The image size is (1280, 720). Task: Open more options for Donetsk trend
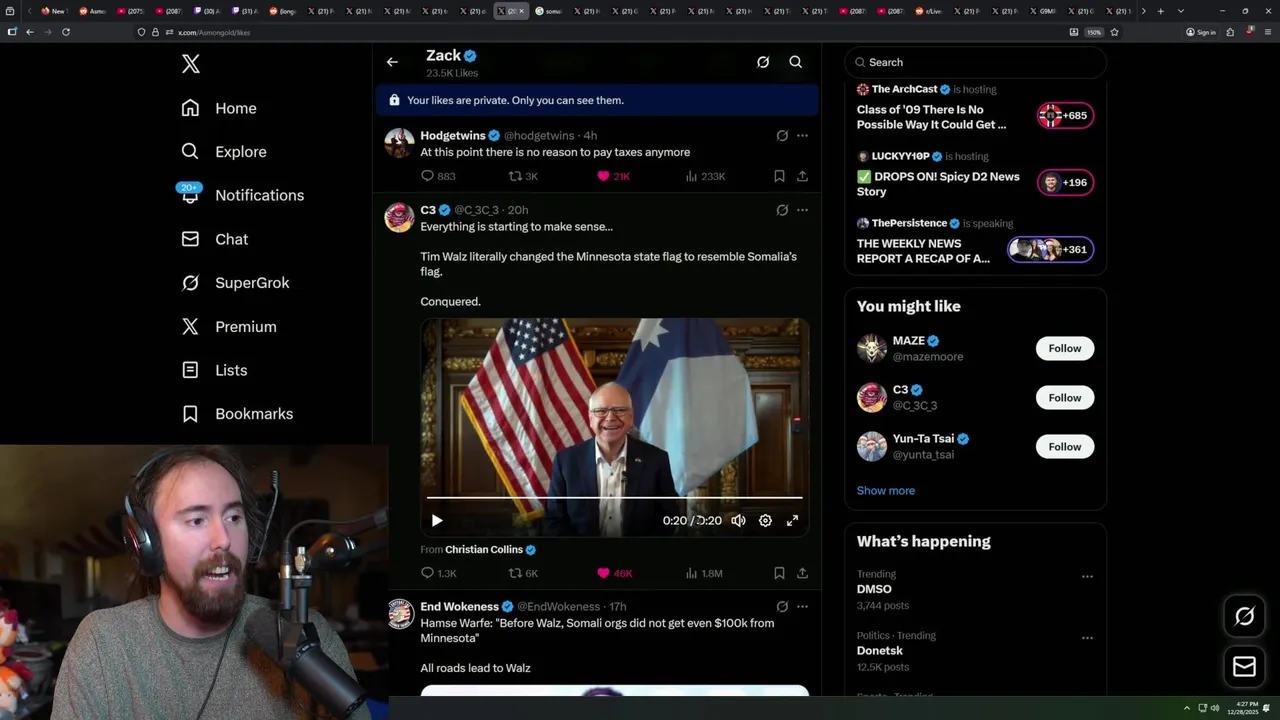[x=1087, y=637]
